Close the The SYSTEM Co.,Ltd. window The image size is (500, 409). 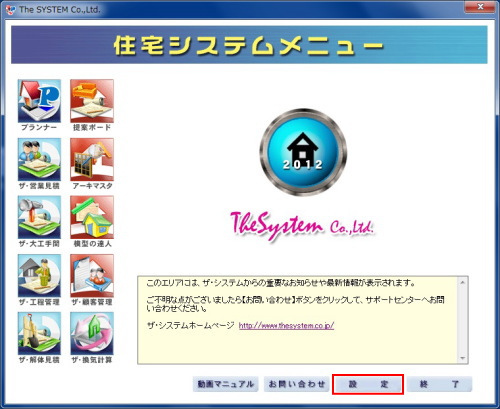[480, 6]
